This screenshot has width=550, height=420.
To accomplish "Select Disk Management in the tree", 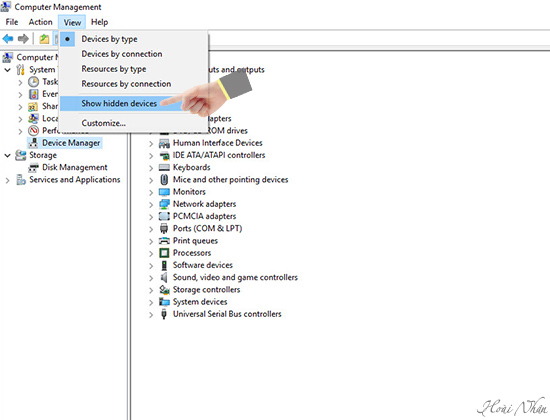I will tap(75, 167).
